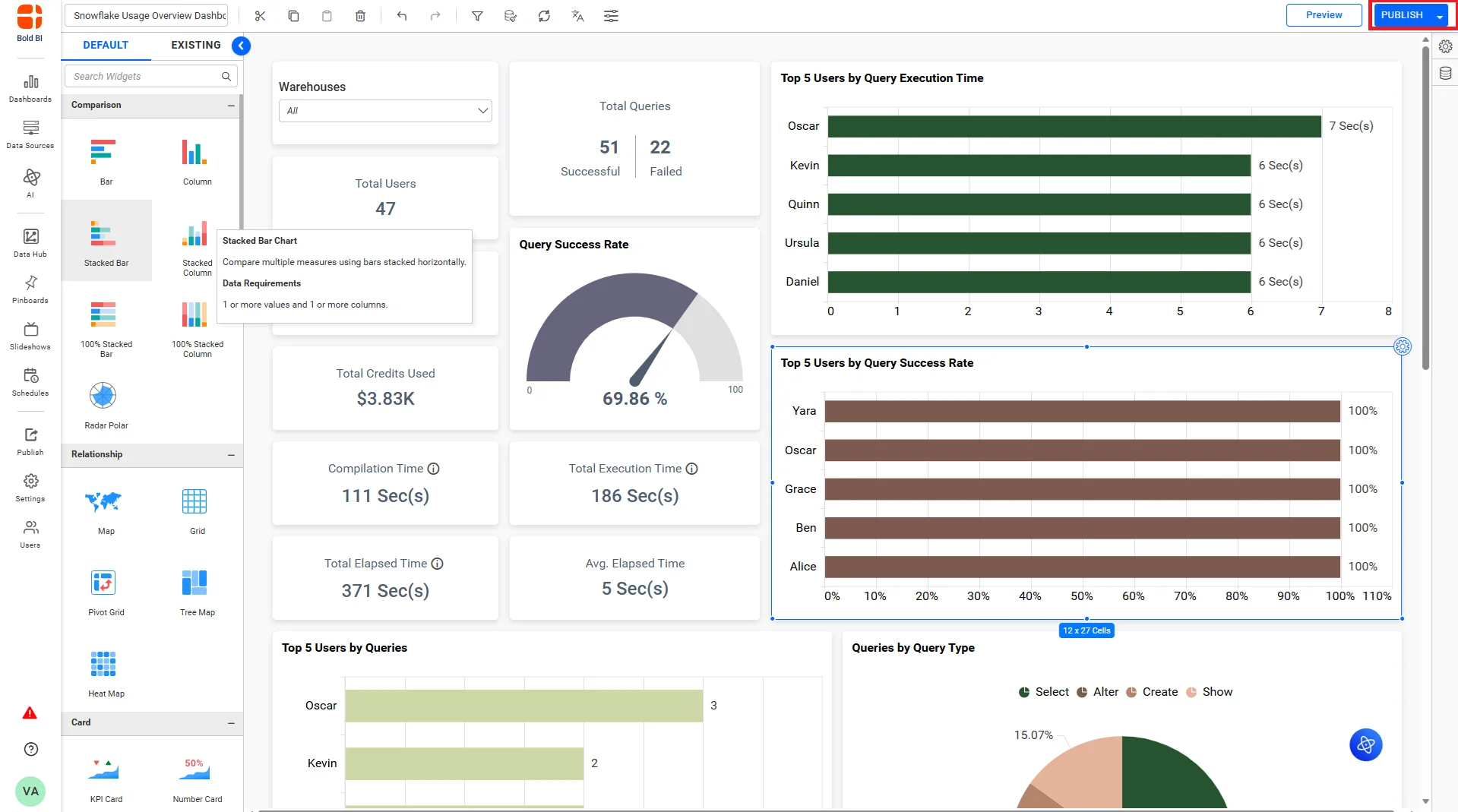Switch to the EXISTING tab
Image resolution: width=1458 pixels, height=812 pixels.
196,45
